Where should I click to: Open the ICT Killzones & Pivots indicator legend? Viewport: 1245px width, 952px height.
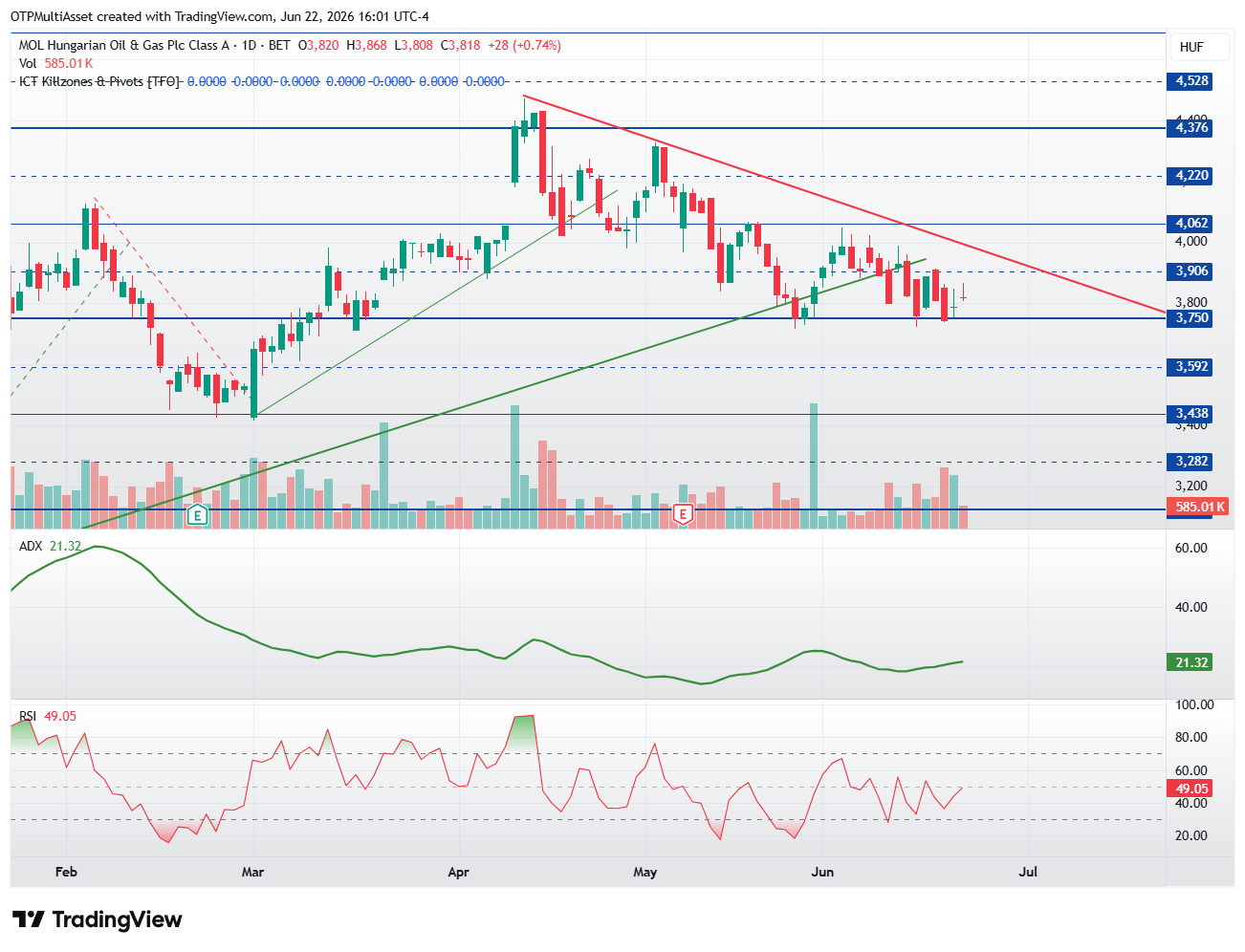pyautogui.click(x=99, y=81)
